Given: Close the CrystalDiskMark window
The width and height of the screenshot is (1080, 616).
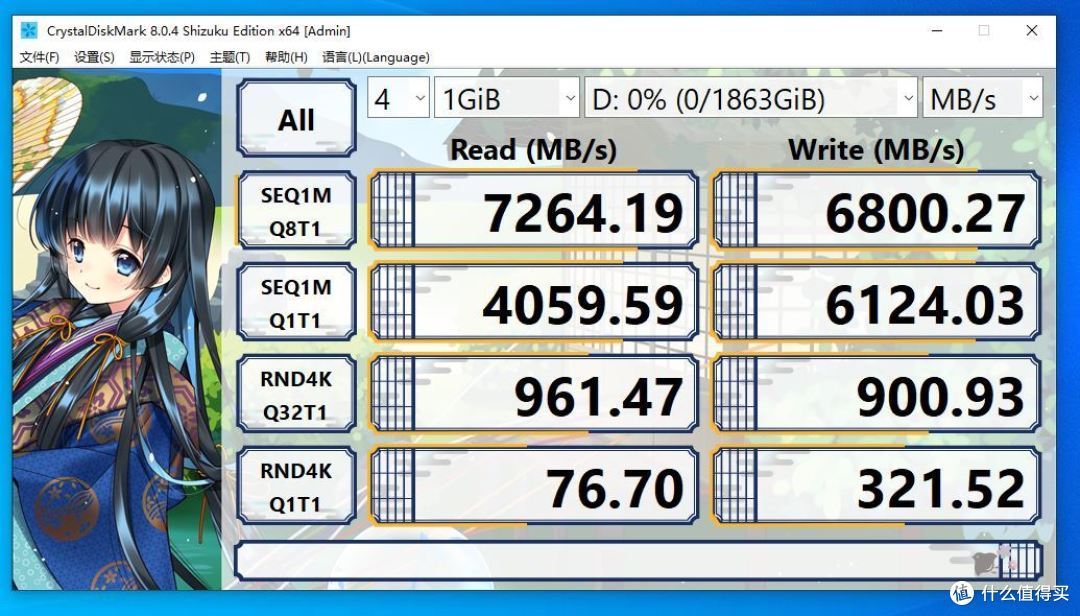Looking at the screenshot, I should [1032, 31].
